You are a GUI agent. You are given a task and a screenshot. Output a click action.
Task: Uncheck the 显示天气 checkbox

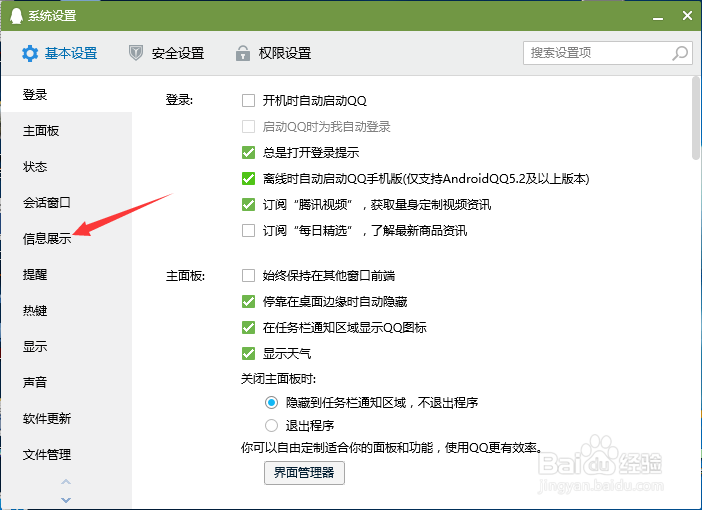click(x=248, y=353)
